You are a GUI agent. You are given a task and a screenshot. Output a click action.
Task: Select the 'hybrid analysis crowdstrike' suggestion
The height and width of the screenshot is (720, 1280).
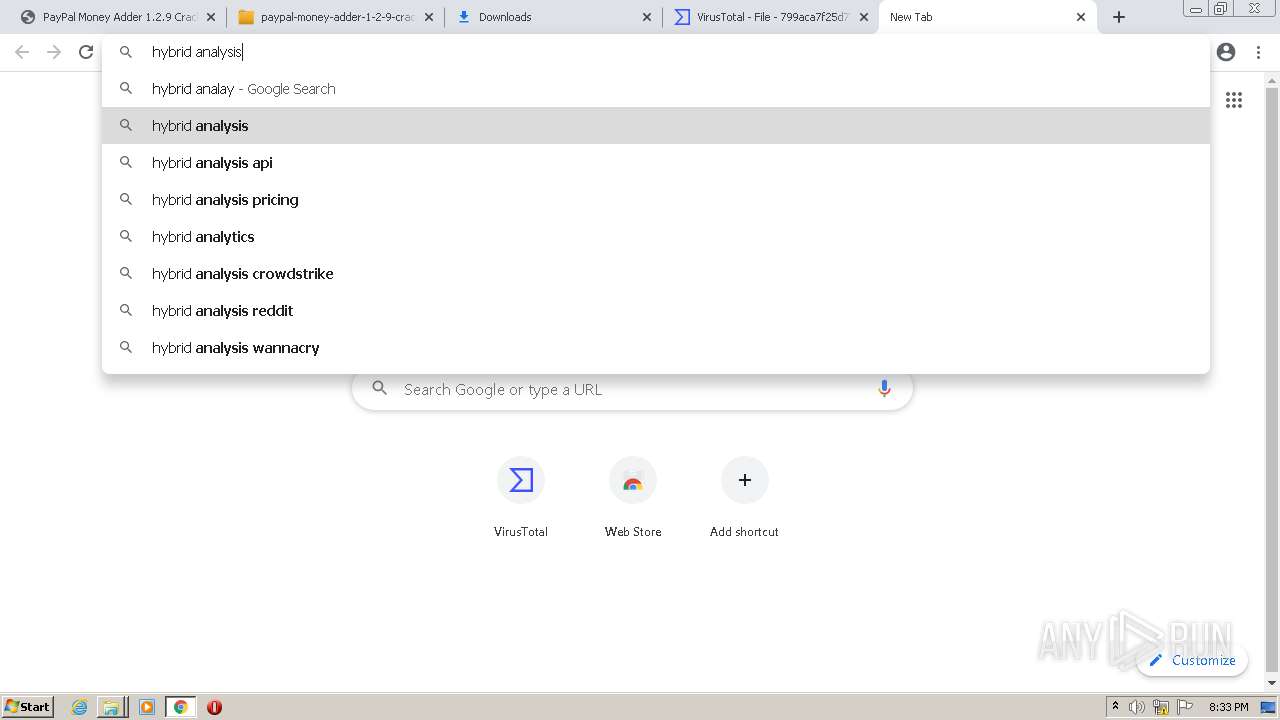click(656, 274)
